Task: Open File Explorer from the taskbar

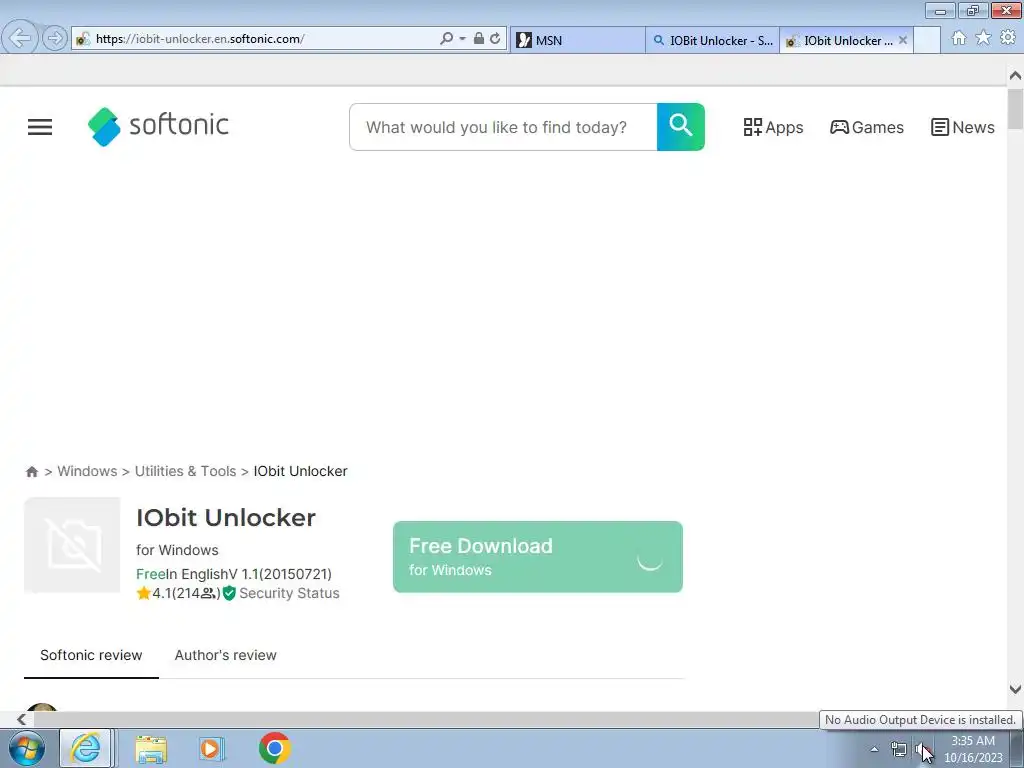Action: click(151, 748)
